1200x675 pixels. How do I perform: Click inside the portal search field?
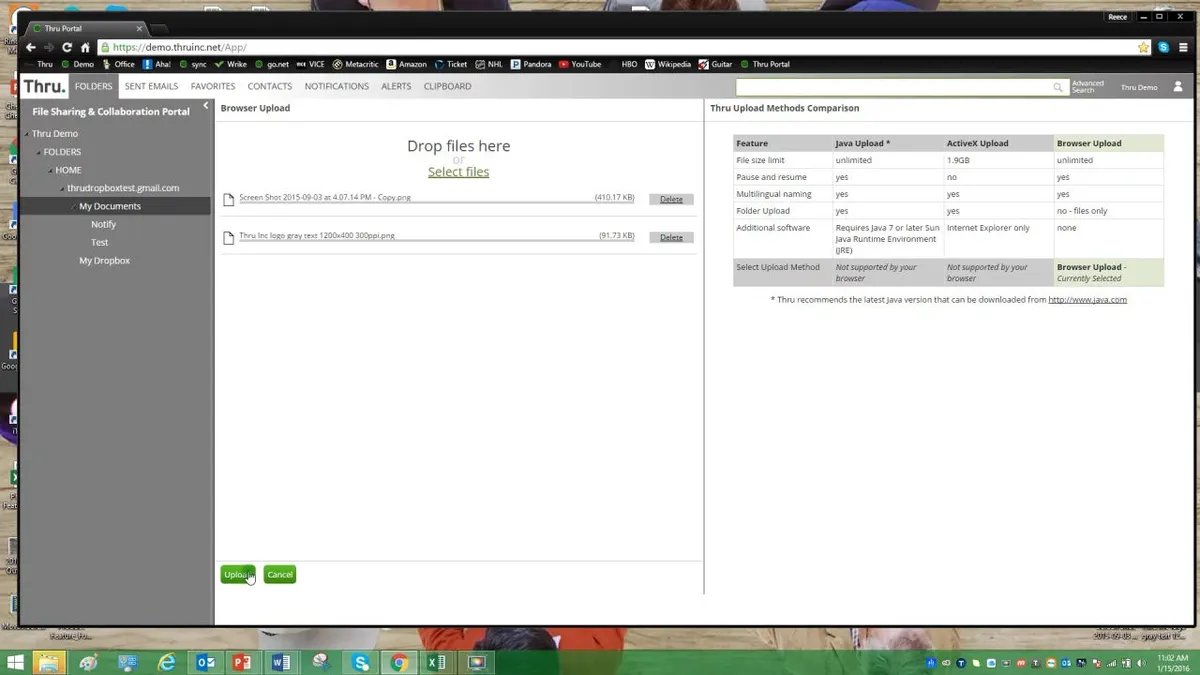[895, 88]
